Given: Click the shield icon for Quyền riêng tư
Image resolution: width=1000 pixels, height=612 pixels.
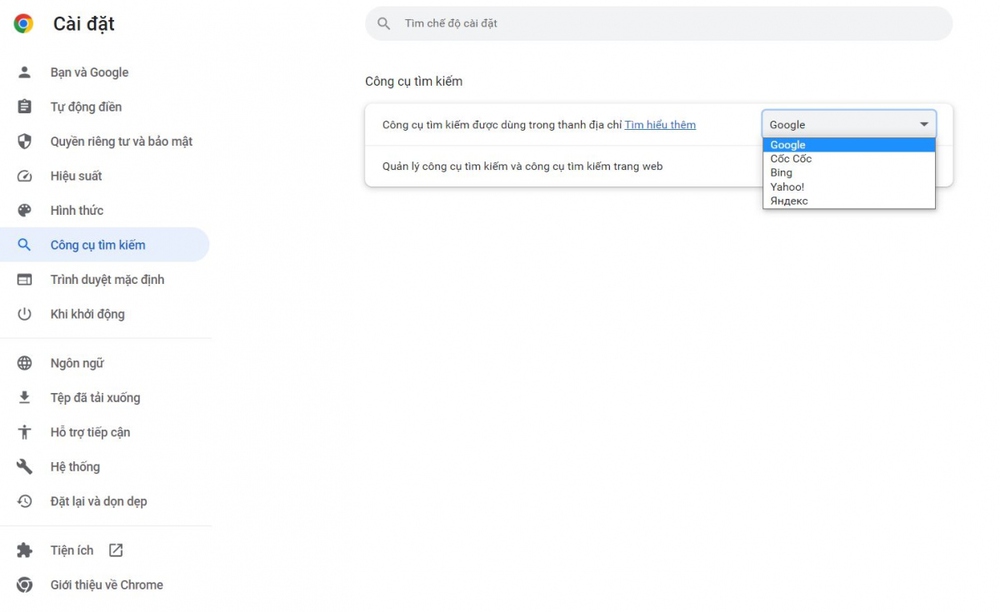Looking at the screenshot, I should 24,141.
